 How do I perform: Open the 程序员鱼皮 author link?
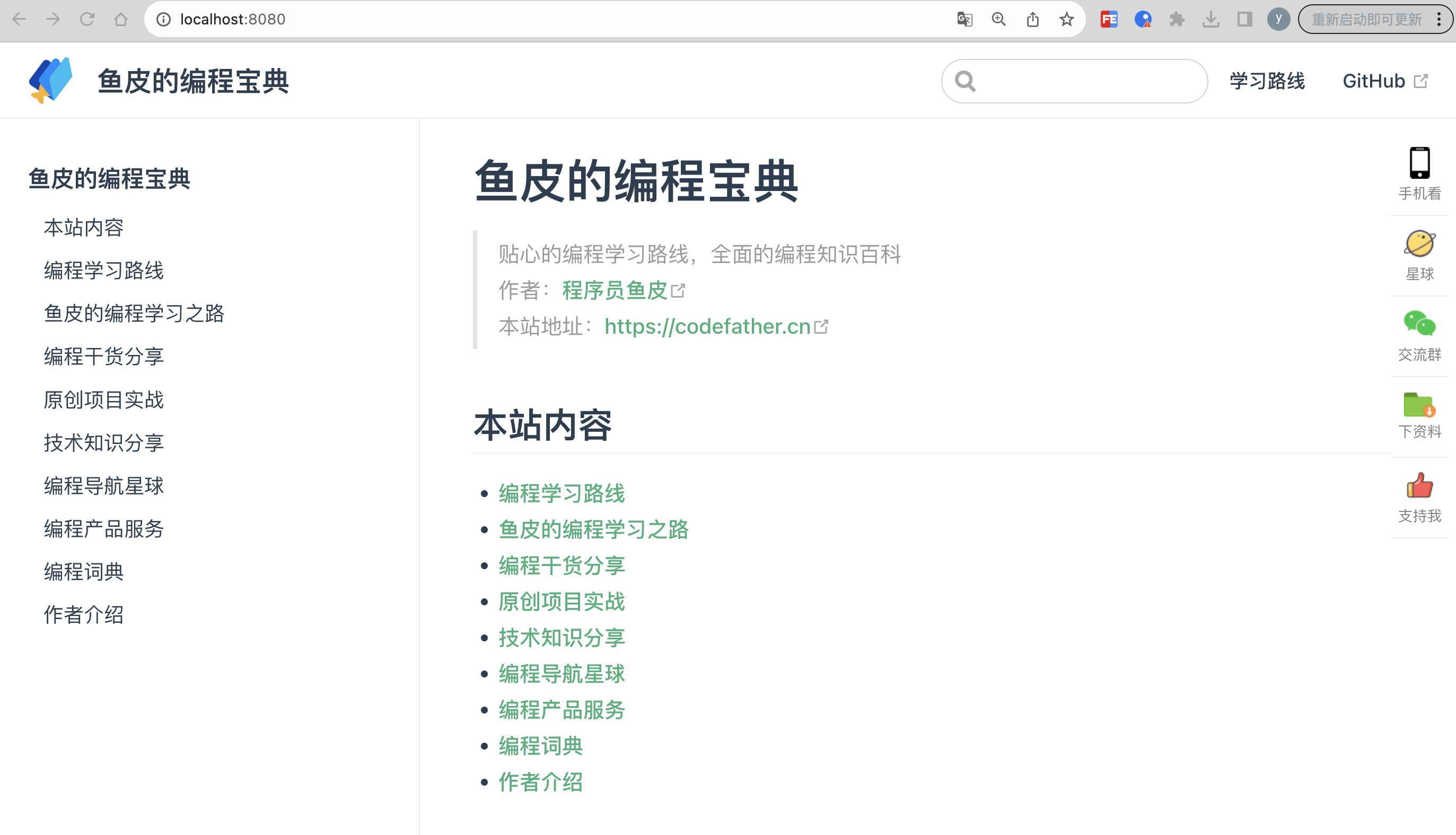[615, 290]
